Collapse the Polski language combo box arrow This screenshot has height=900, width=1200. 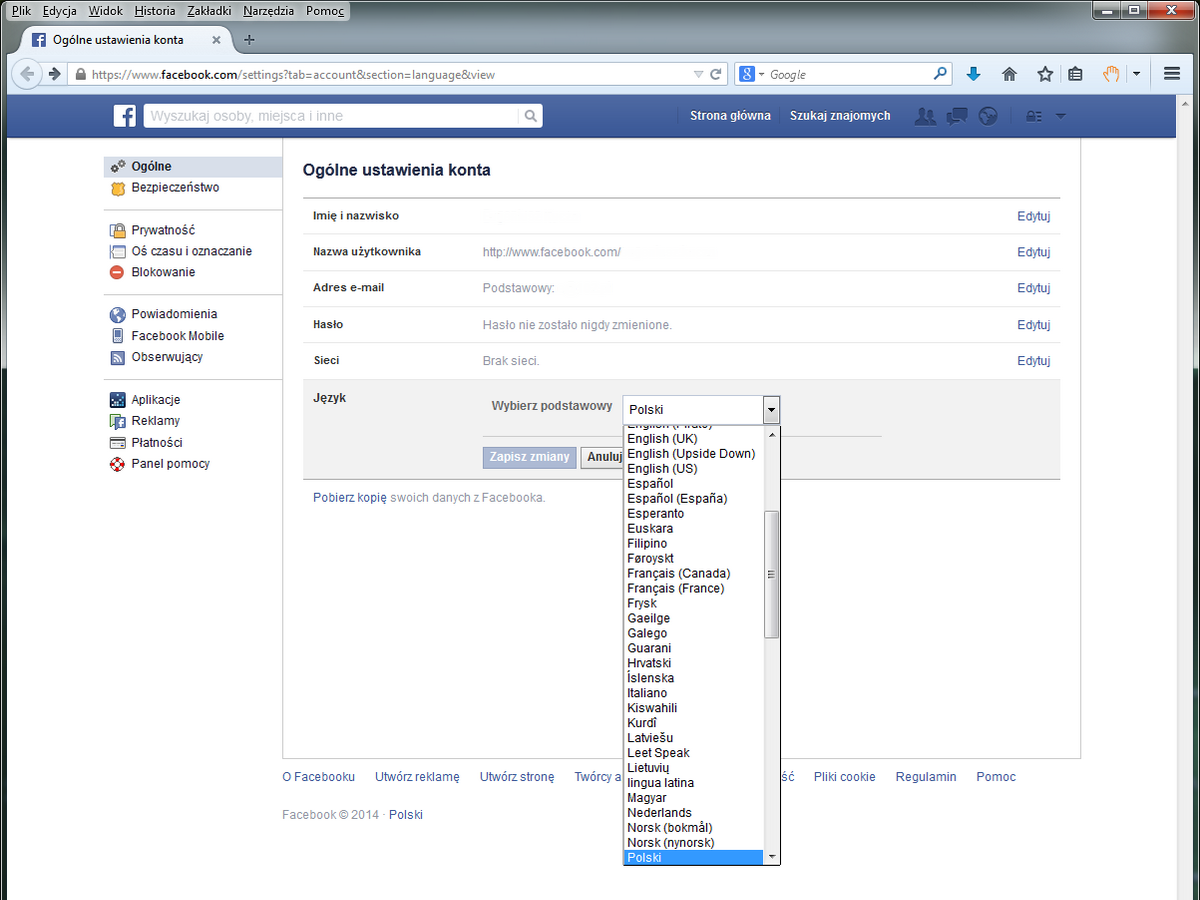pos(771,410)
